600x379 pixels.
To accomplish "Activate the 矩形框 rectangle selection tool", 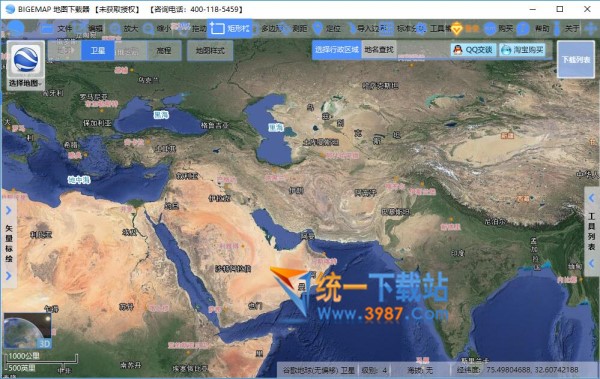I will pos(230,28).
